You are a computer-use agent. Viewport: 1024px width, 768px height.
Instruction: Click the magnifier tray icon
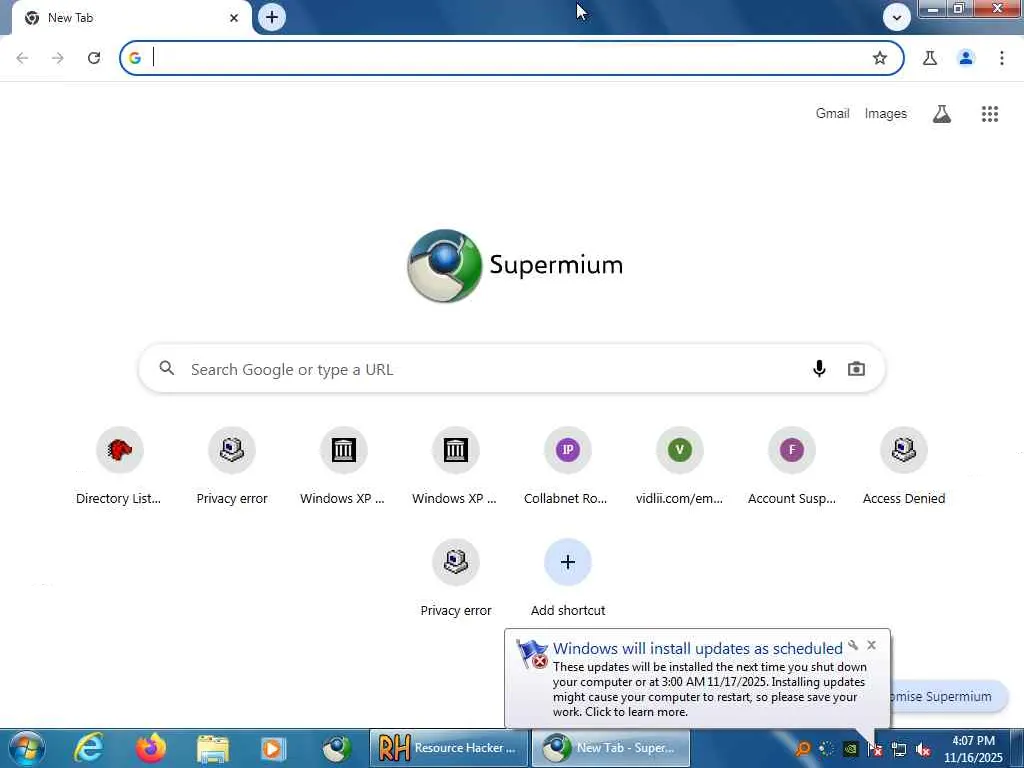(802, 749)
